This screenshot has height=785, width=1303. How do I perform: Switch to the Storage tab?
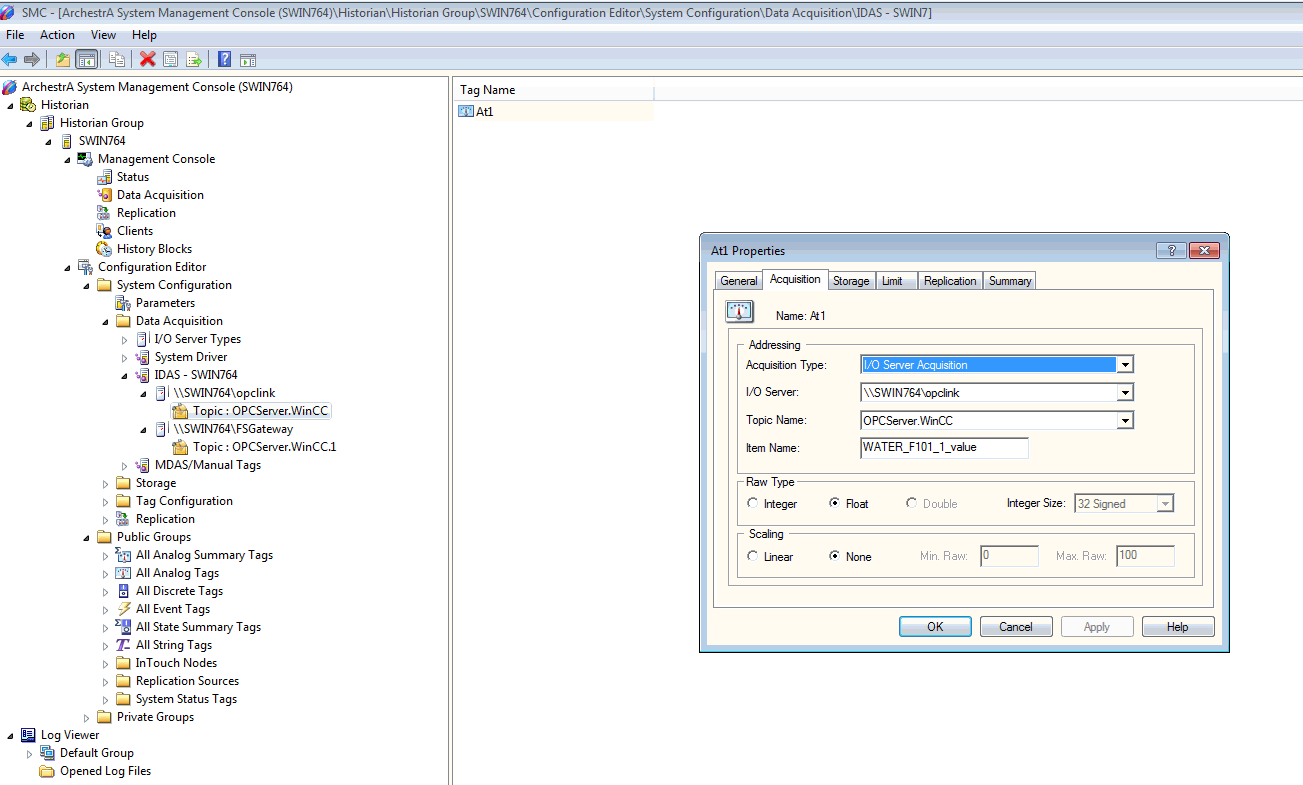coord(851,281)
